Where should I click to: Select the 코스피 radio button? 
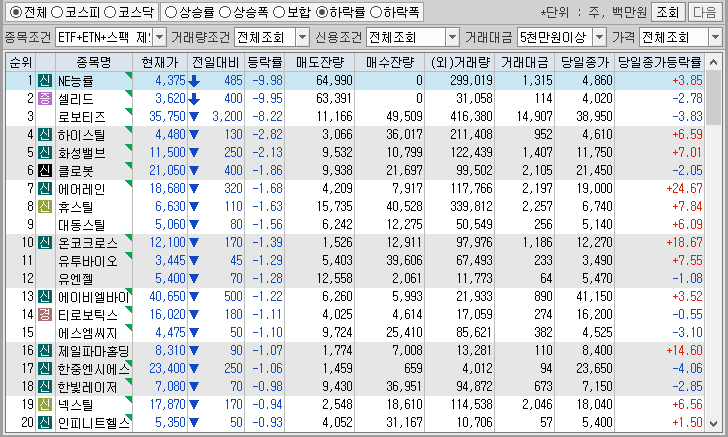pos(57,12)
